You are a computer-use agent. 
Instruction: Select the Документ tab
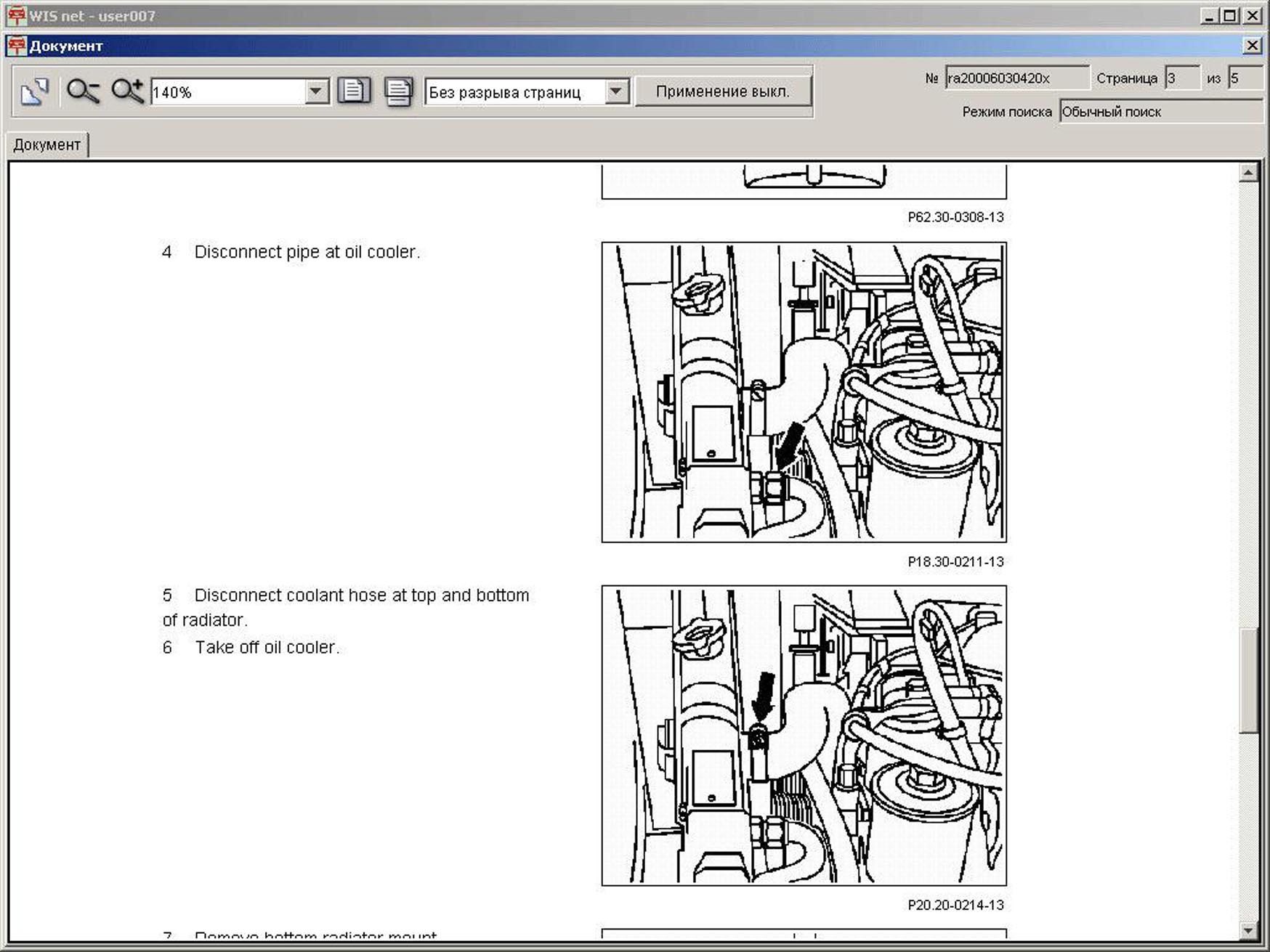pyautogui.click(x=46, y=145)
